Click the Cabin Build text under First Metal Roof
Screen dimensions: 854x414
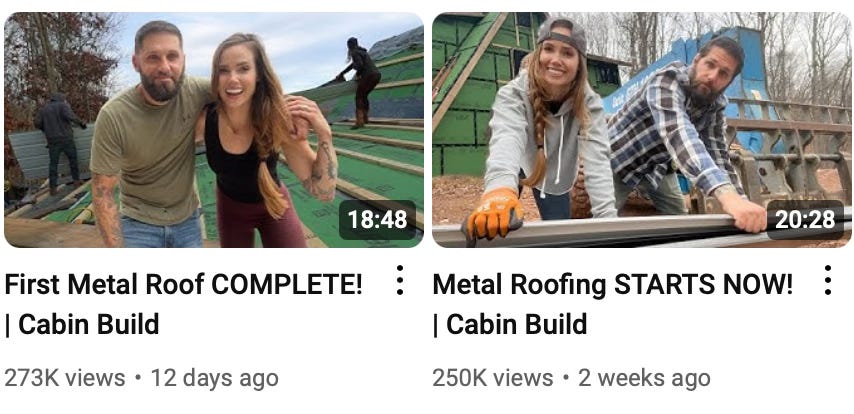coord(88,324)
